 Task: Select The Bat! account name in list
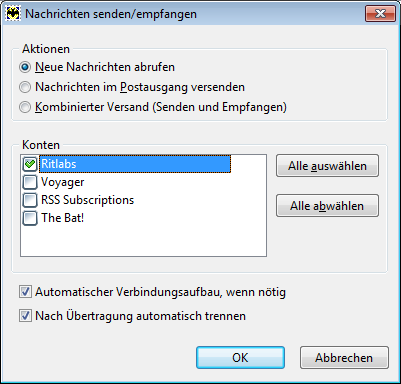(62, 218)
